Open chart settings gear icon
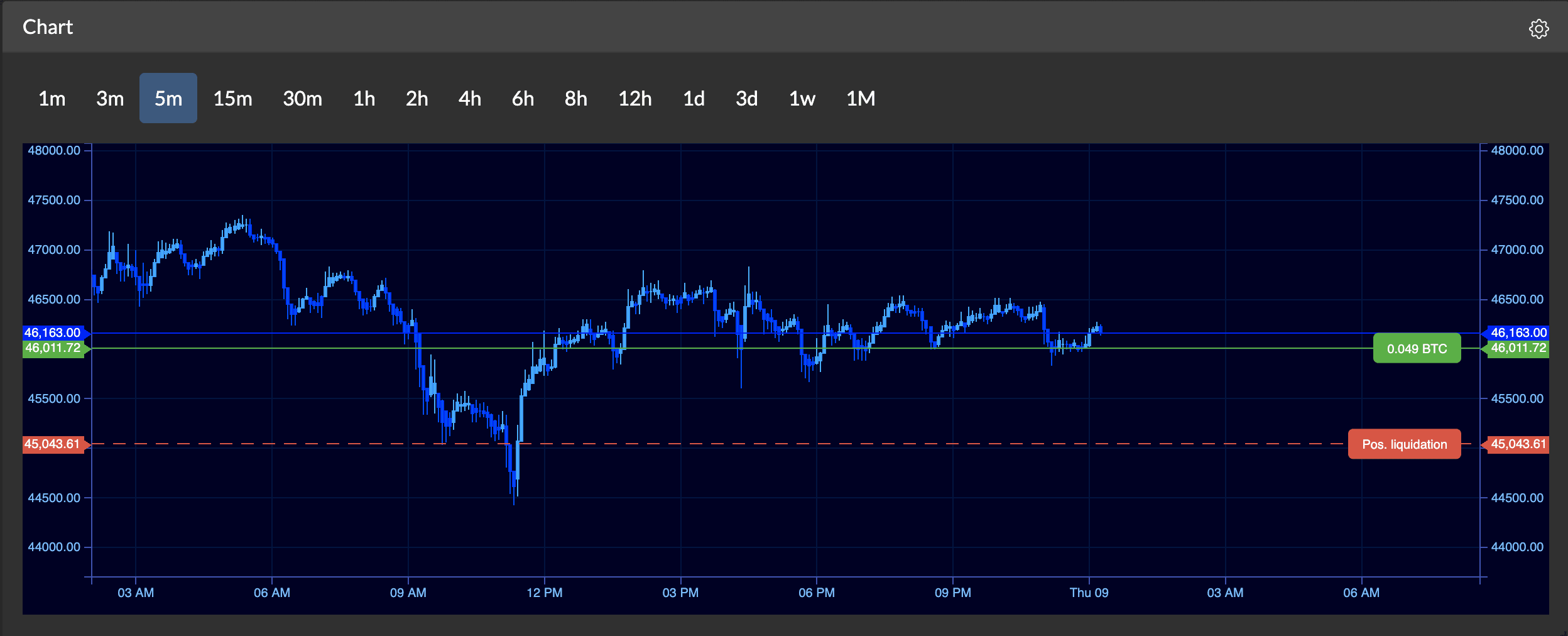This screenshot has height=636, width=1568. 1538,29
